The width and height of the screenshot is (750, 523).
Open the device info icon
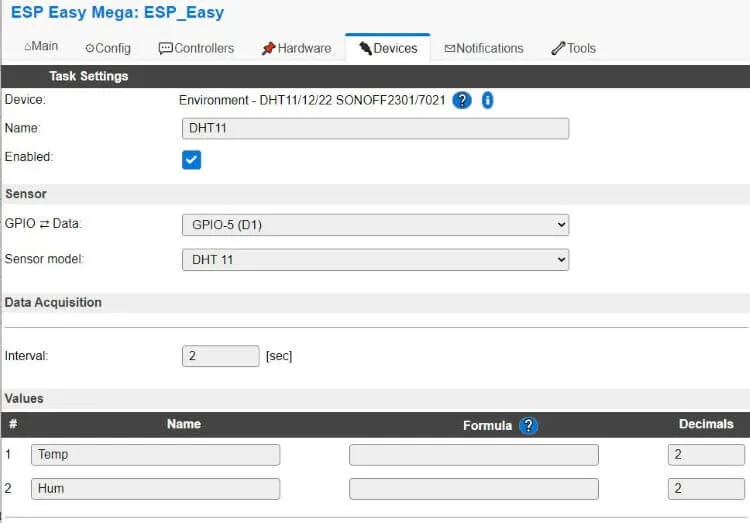[487, 100]
